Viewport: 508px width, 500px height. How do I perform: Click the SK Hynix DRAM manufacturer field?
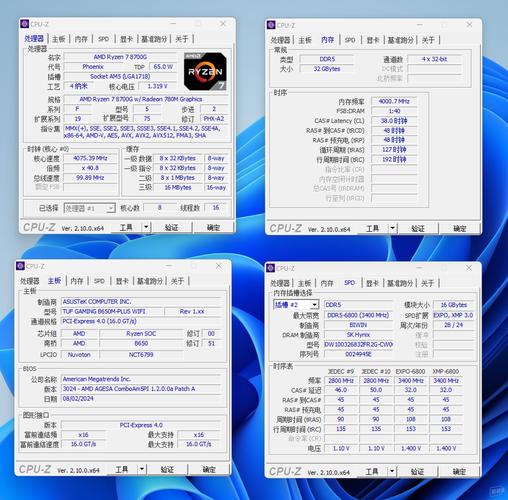(358, 334)
